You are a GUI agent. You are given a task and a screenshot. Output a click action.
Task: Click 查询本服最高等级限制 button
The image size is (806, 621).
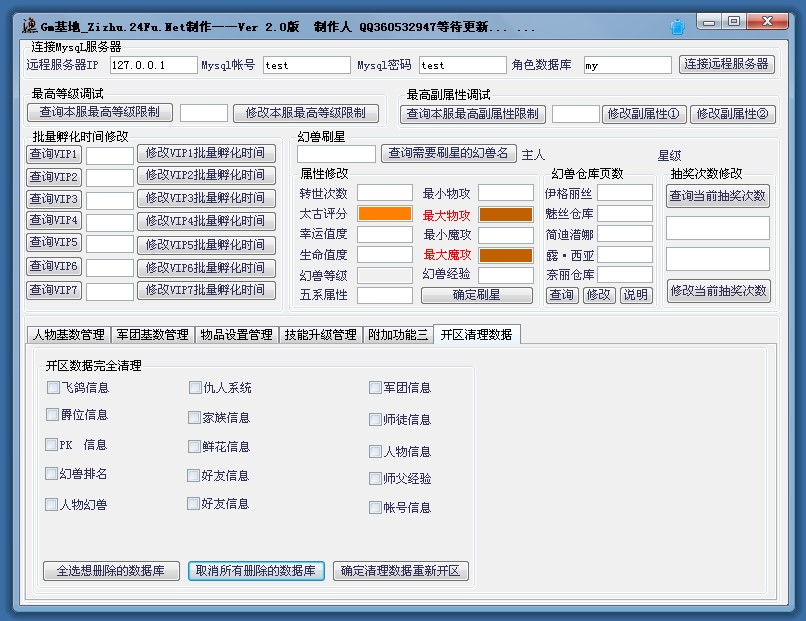point(100,112)
